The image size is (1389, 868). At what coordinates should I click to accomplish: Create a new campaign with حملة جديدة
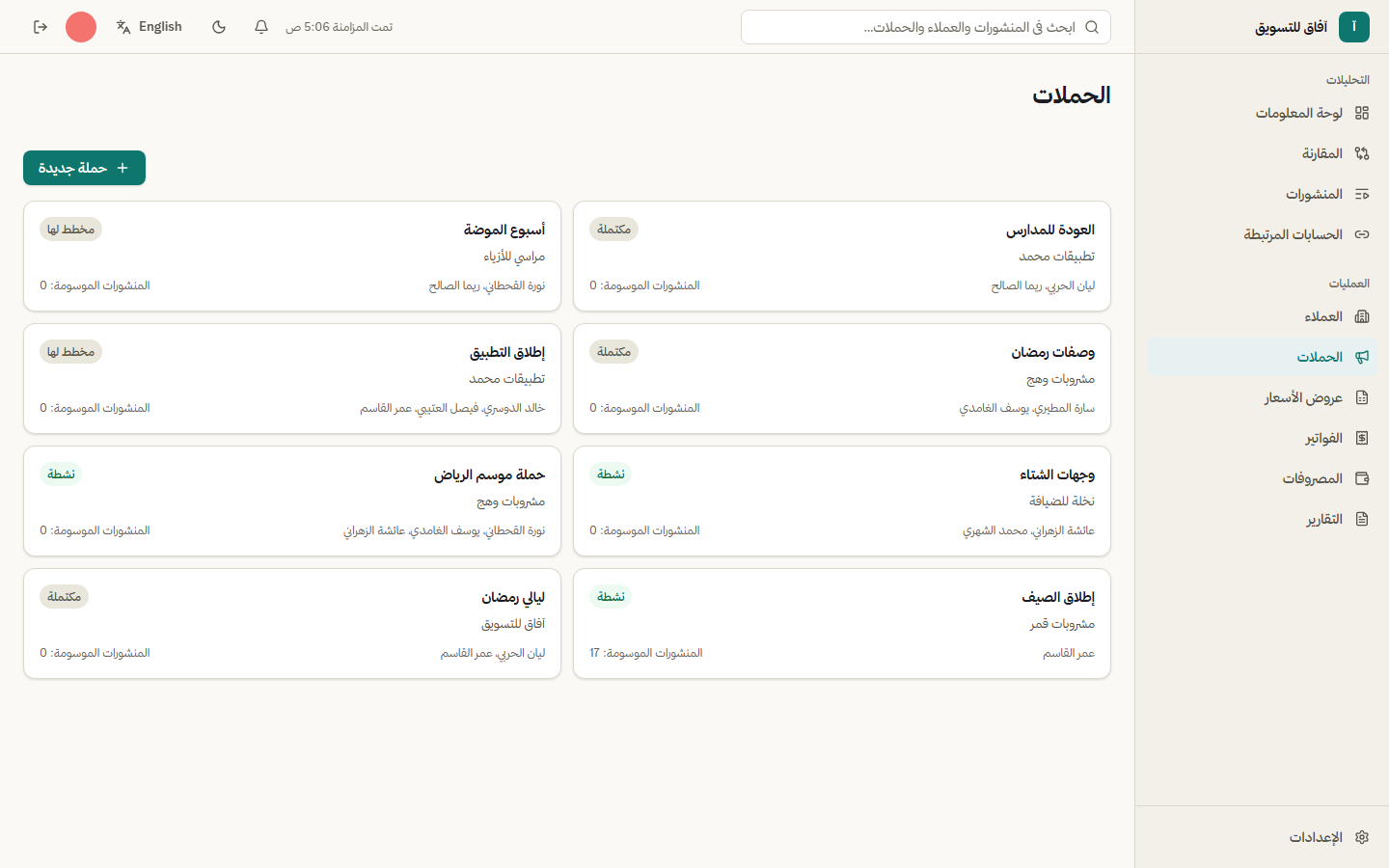click(84, 168)
